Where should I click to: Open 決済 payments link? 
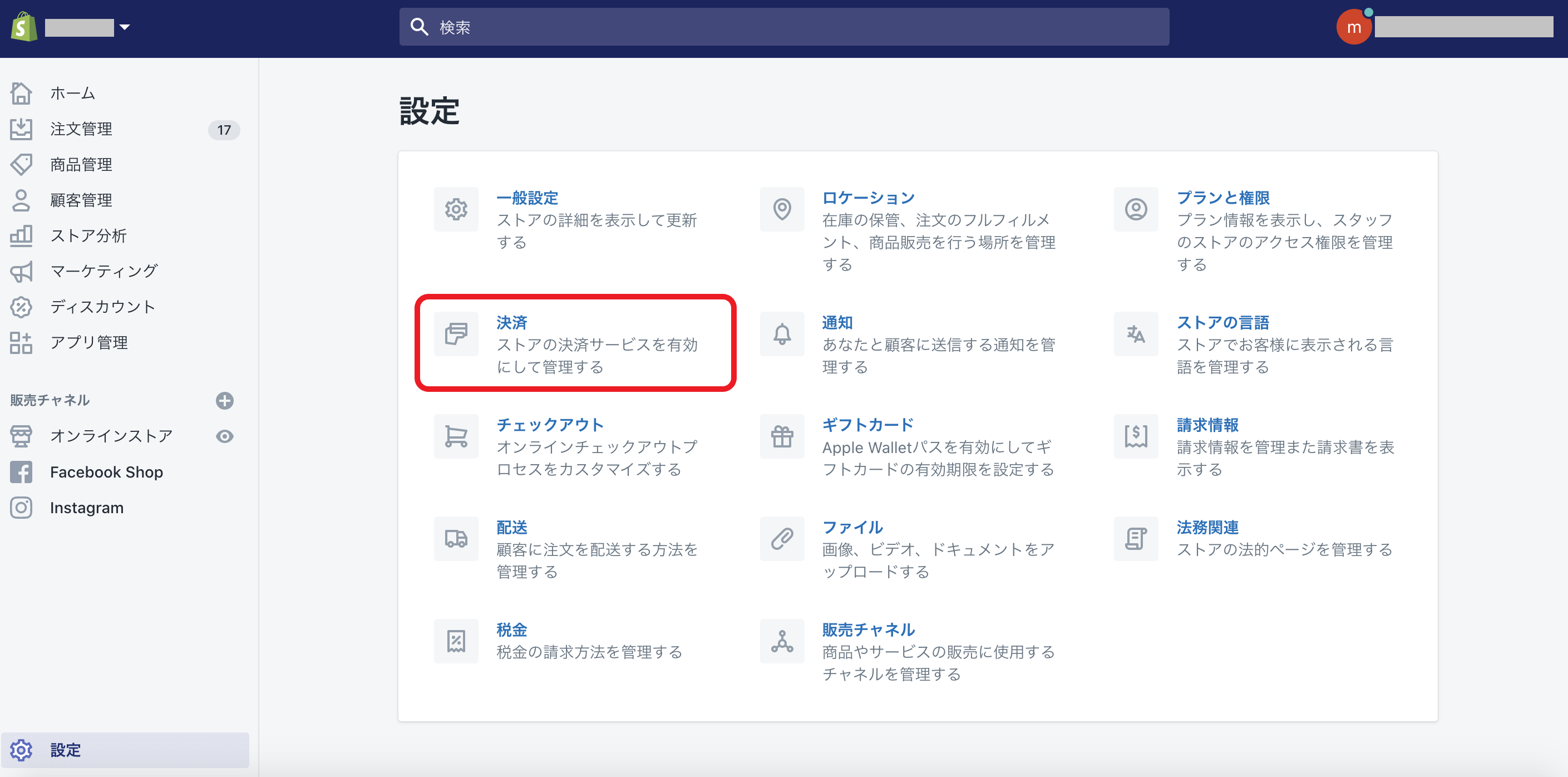pyautogui.click(x=511, y=322)
